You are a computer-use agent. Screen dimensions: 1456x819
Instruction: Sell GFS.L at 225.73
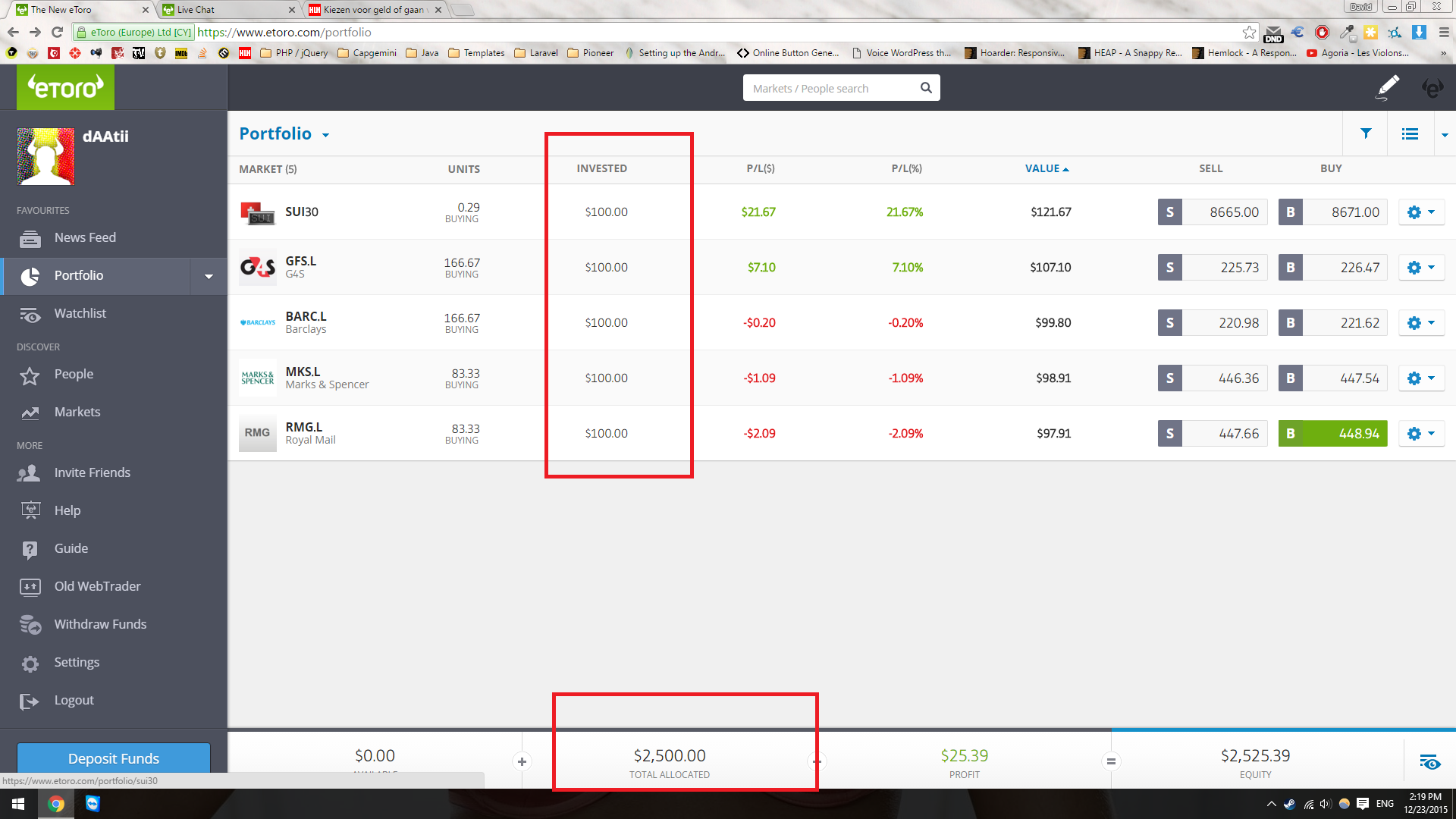[1212, 268]
